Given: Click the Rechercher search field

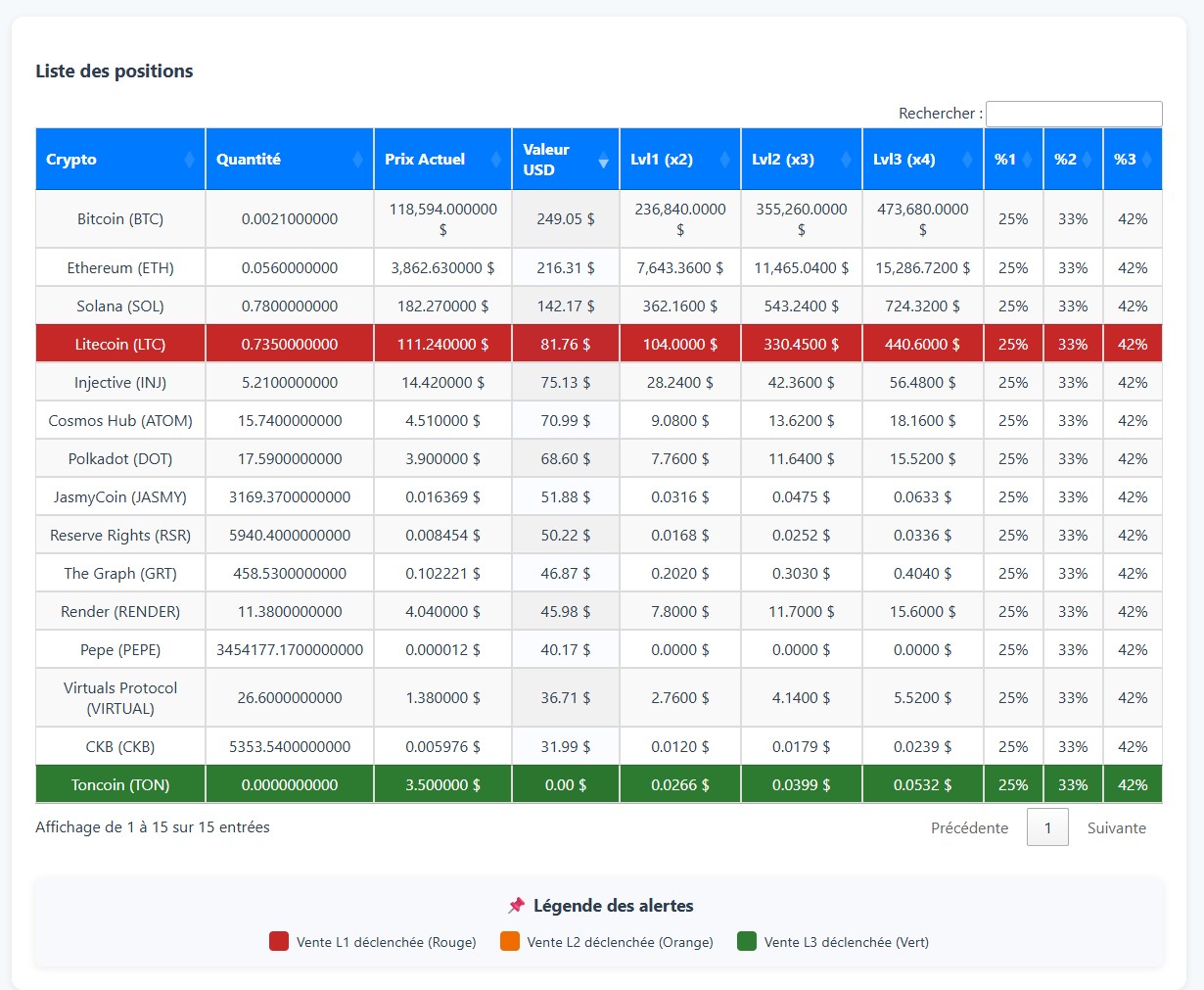Looking at the screenshot, I should 1073,114.
